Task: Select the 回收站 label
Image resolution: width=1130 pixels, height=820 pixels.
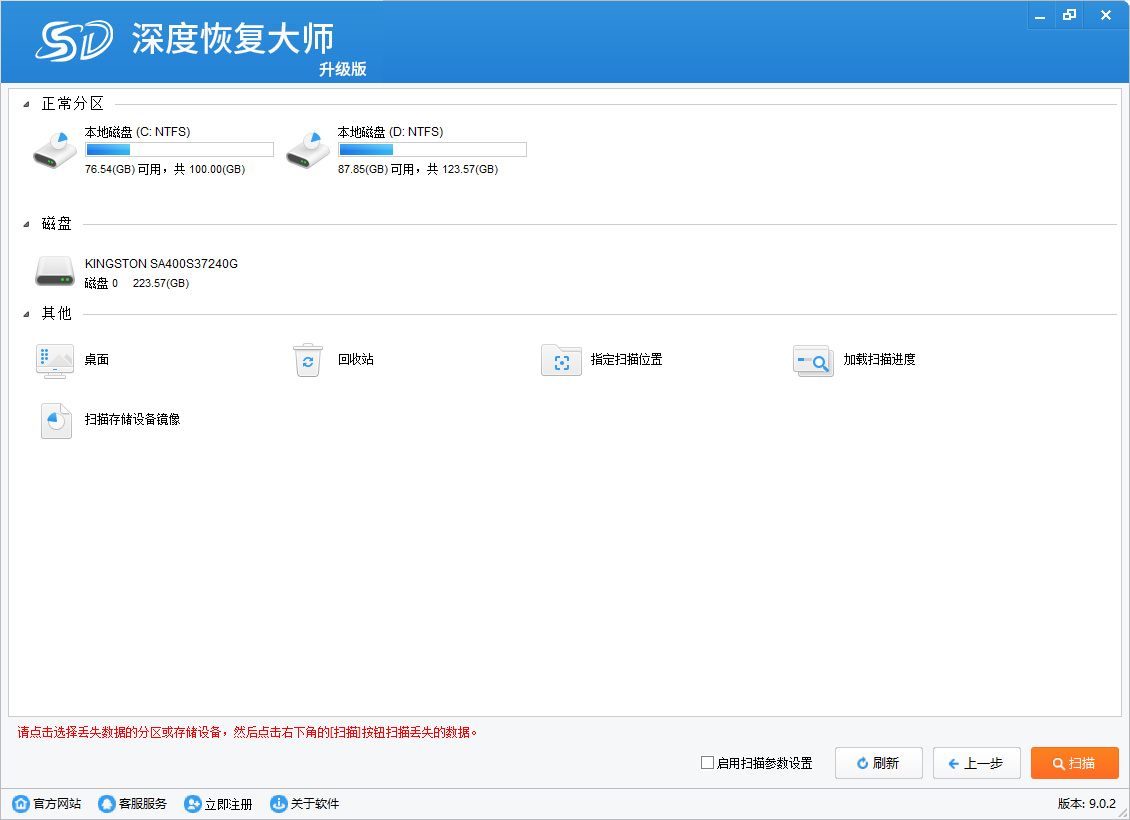Action: (x=356, y=360)
